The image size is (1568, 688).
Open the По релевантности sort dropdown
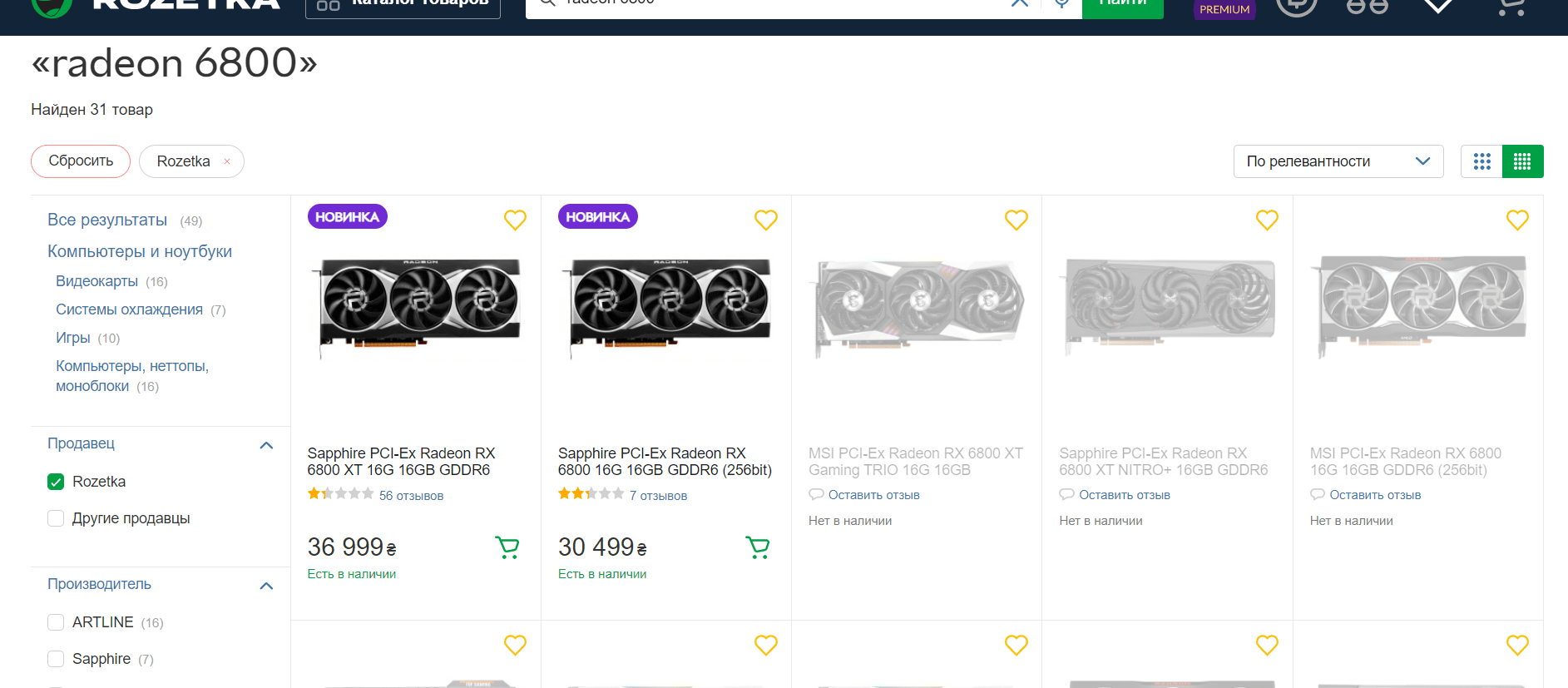point(1338,161)
